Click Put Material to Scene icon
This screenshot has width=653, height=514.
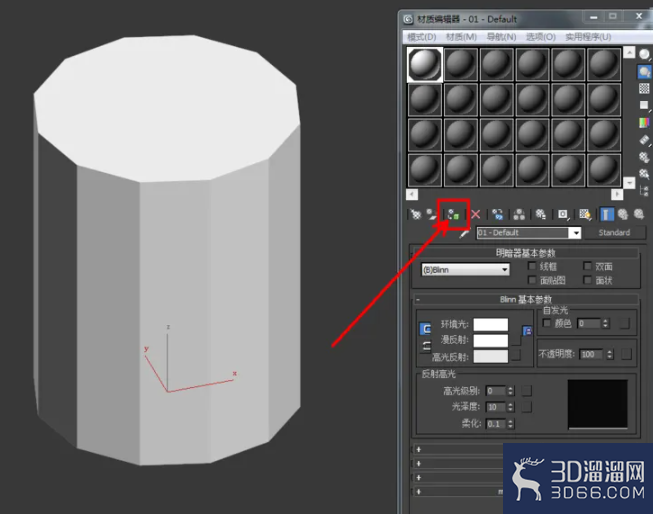click(x=432, y=215)
